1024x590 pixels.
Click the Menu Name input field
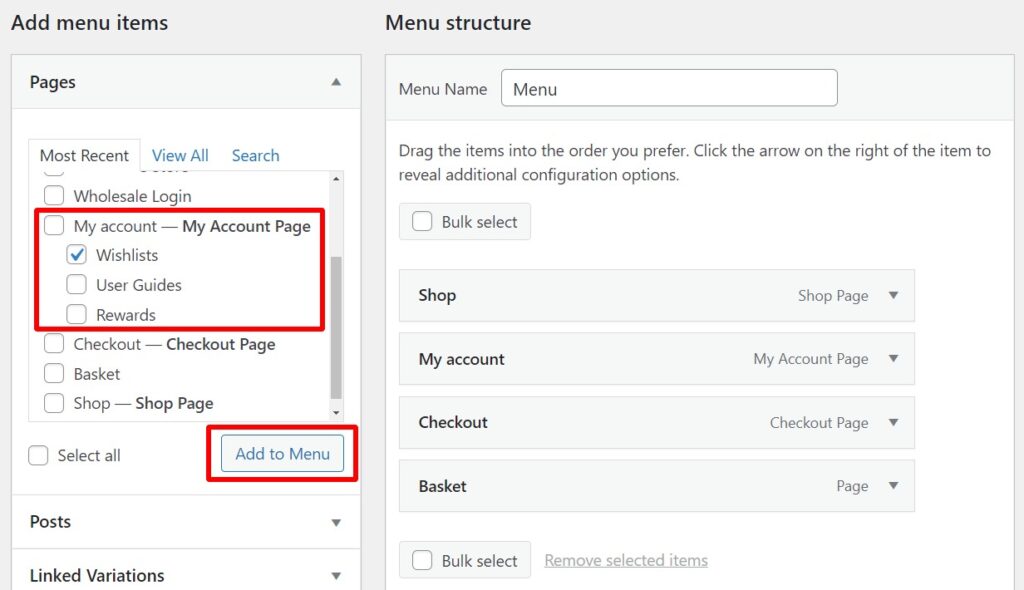(x=668, y=88)
